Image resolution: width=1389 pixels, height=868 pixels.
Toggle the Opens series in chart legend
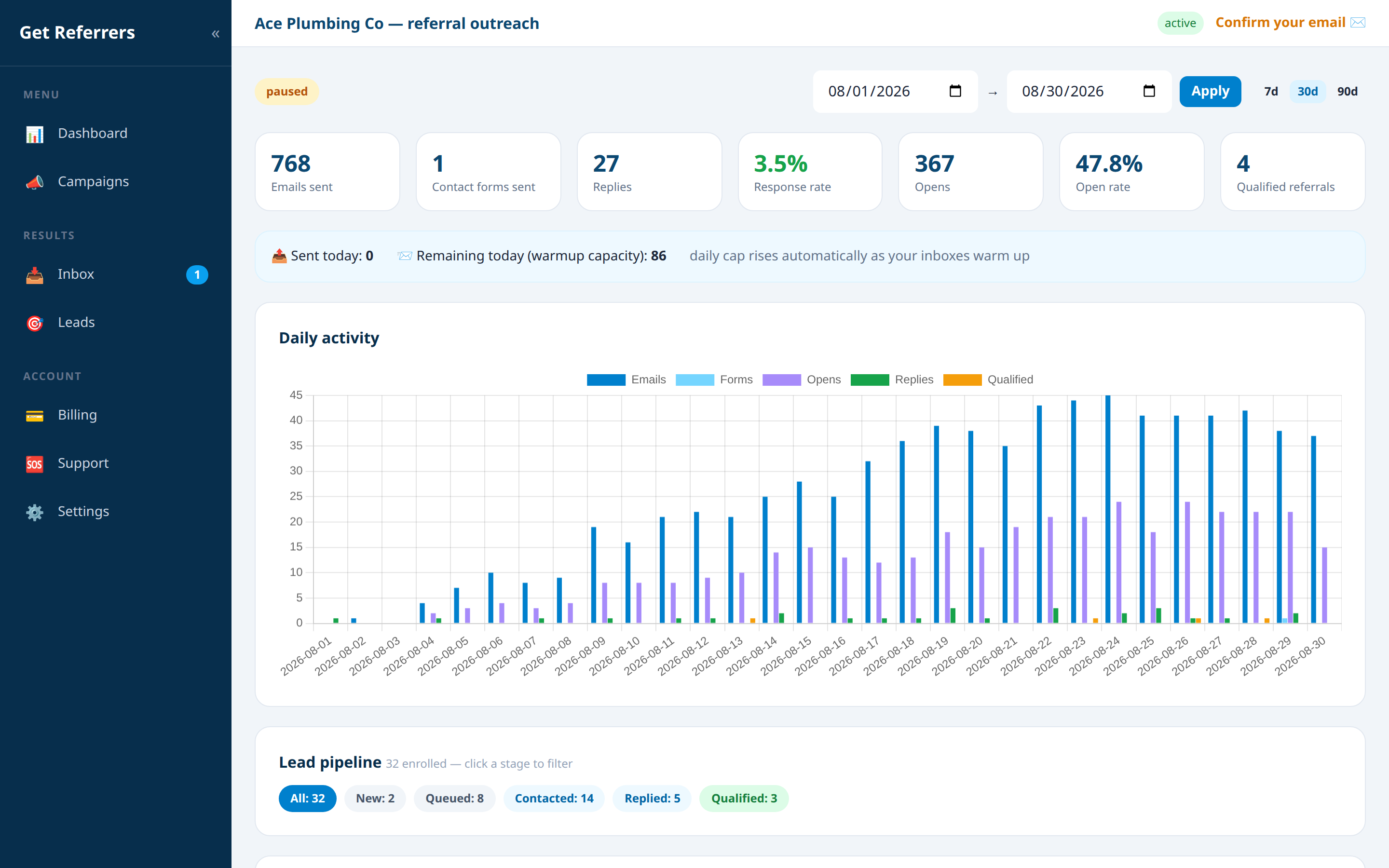[801, 380]
